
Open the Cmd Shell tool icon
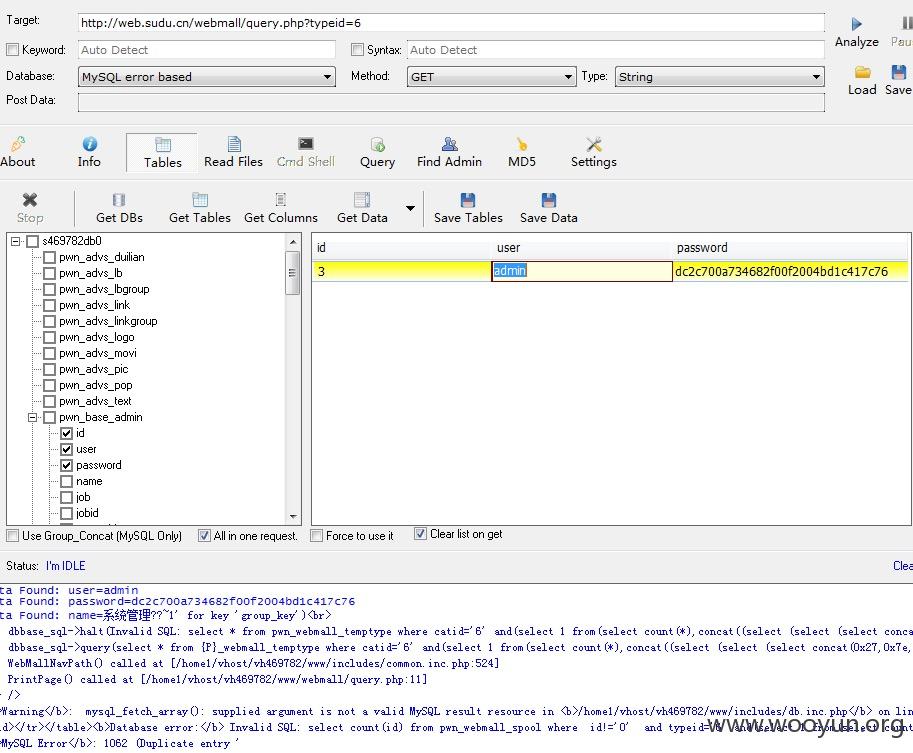305,144
